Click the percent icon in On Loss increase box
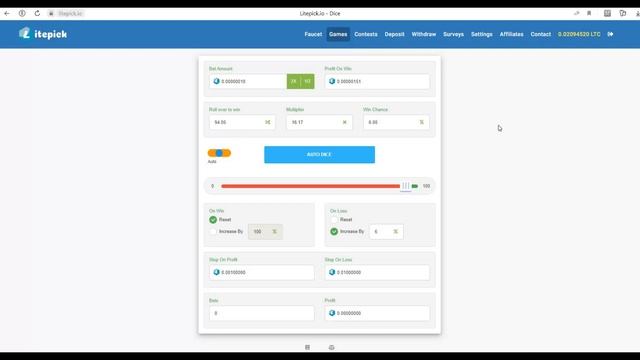Screen dimensions: 640x360 (x=395, y=231)
